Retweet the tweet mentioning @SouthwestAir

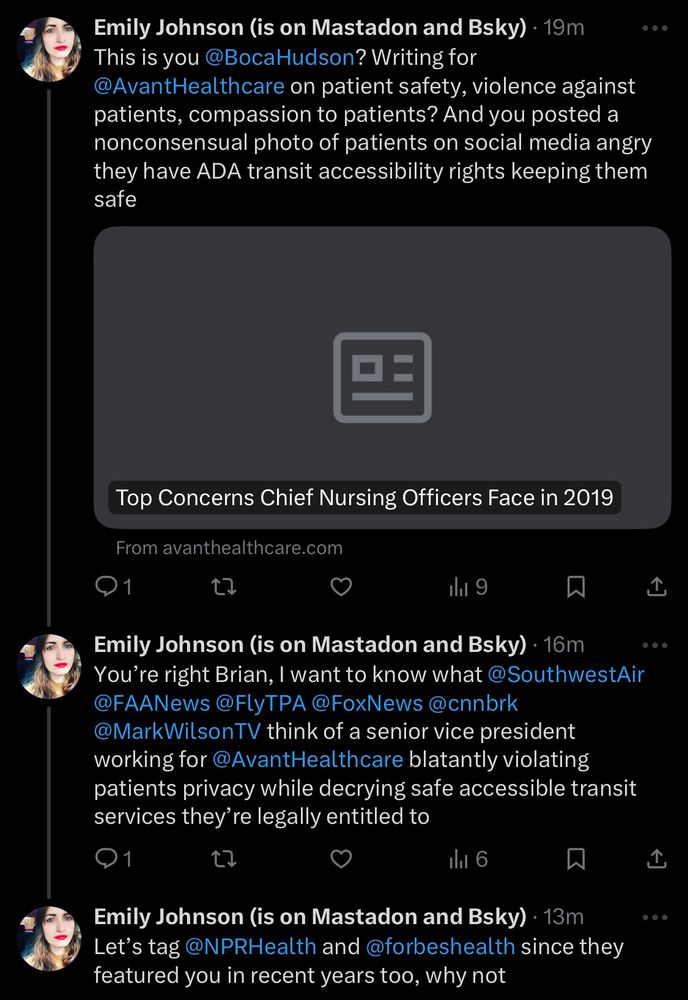[224, 859]
